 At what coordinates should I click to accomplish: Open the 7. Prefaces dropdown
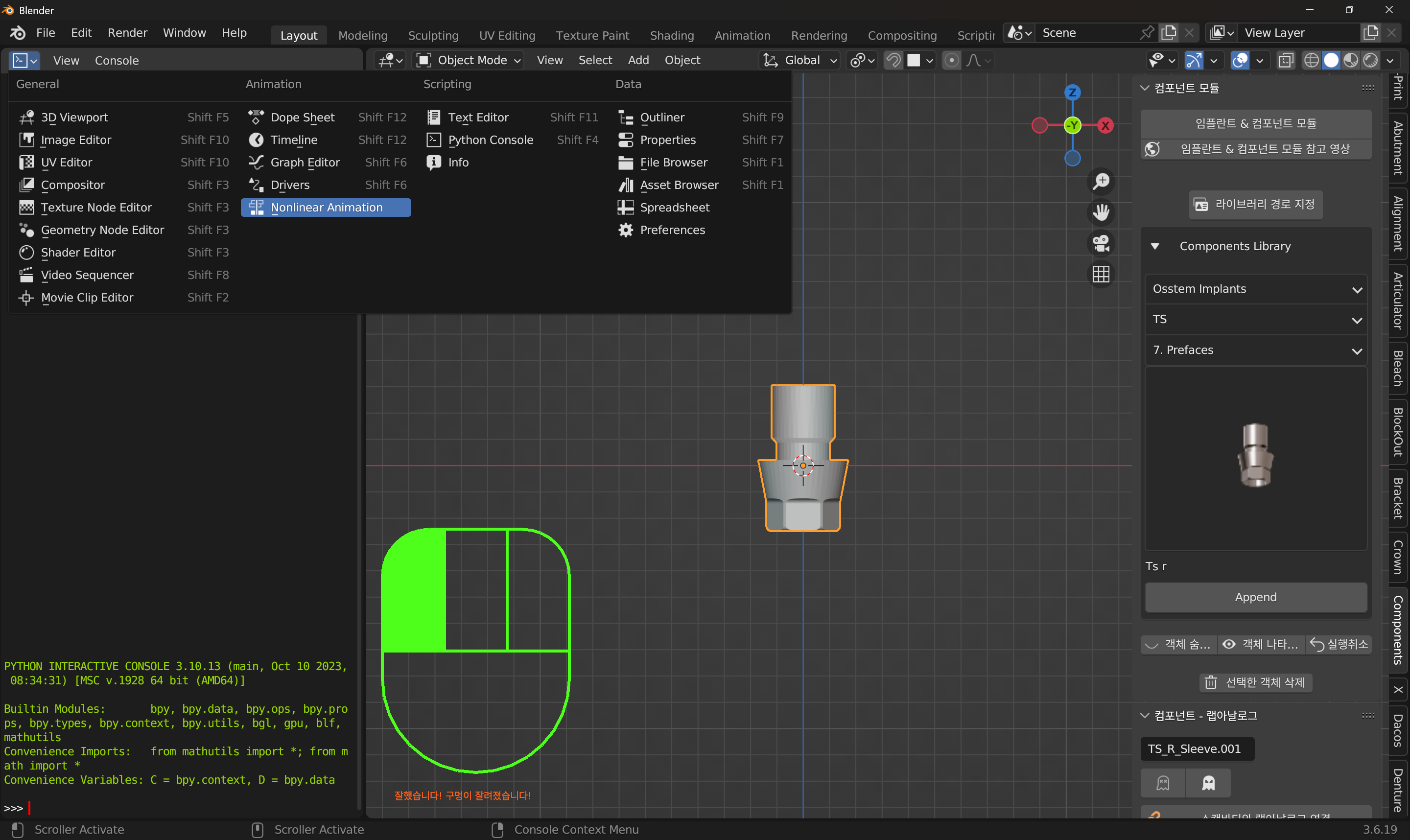[1255, 350]
